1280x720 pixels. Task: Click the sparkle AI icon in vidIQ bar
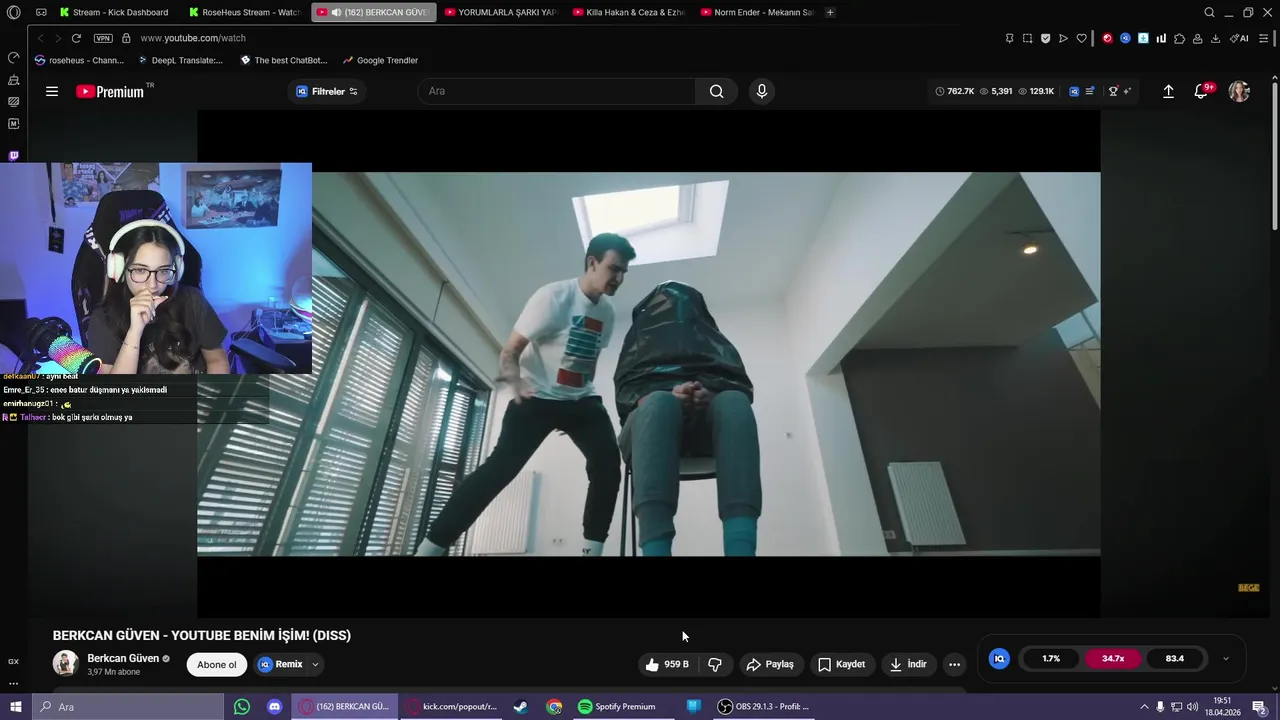coord(1128,91)
